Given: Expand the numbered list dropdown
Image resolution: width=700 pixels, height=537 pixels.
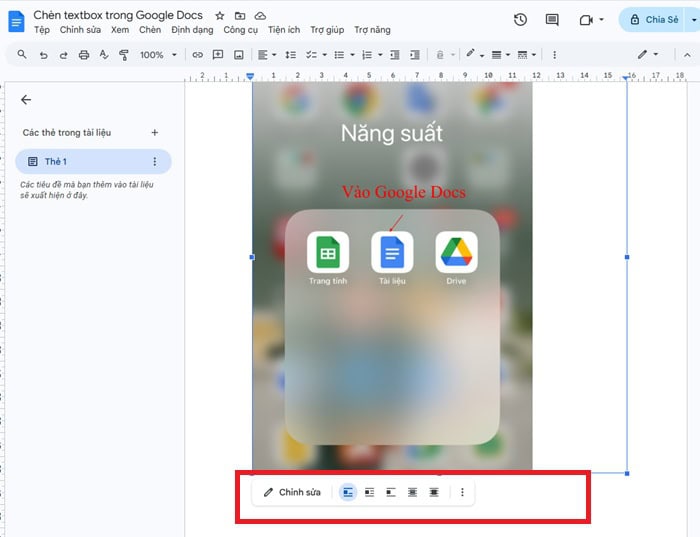Looking at the screenshot, I should tap(380, 55).
